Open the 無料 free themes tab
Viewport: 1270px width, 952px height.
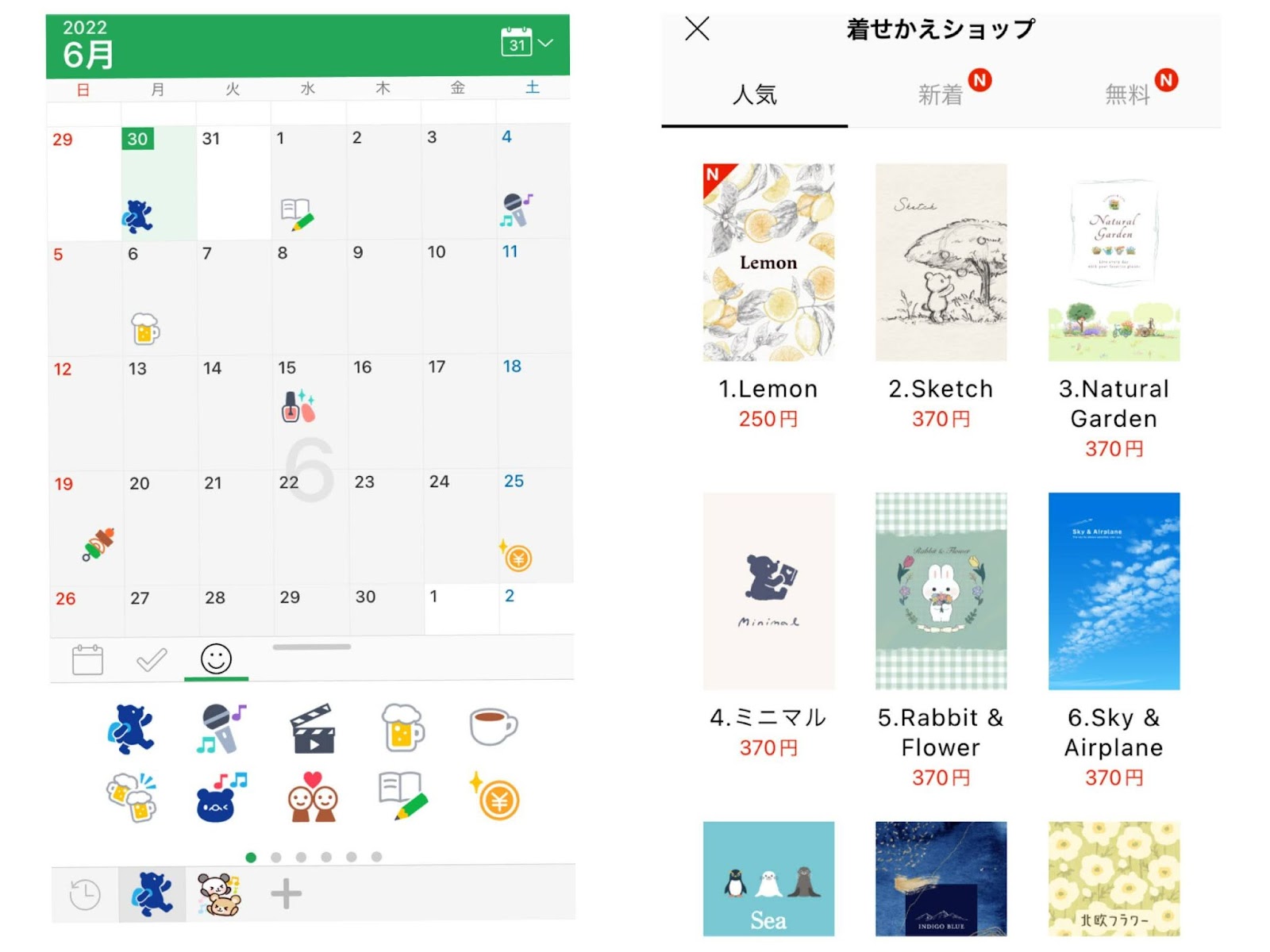tap(1127, 95)
